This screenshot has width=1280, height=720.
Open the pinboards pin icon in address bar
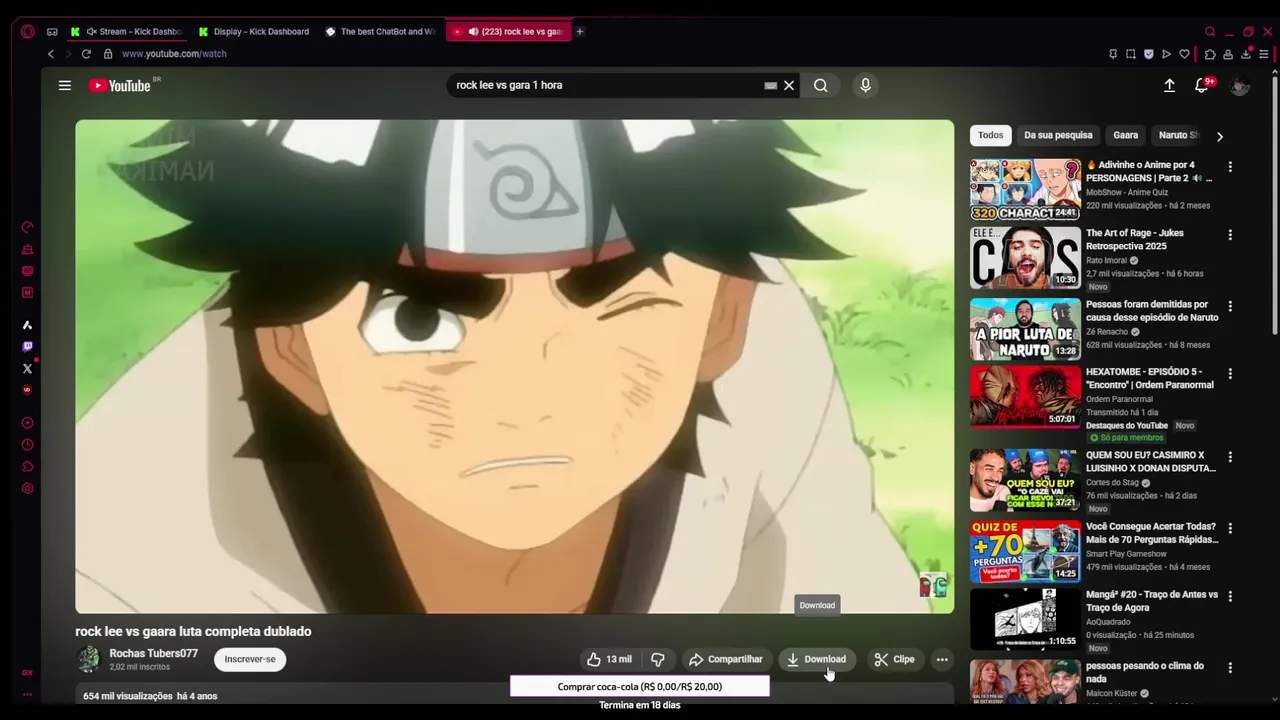(1113, 54)
